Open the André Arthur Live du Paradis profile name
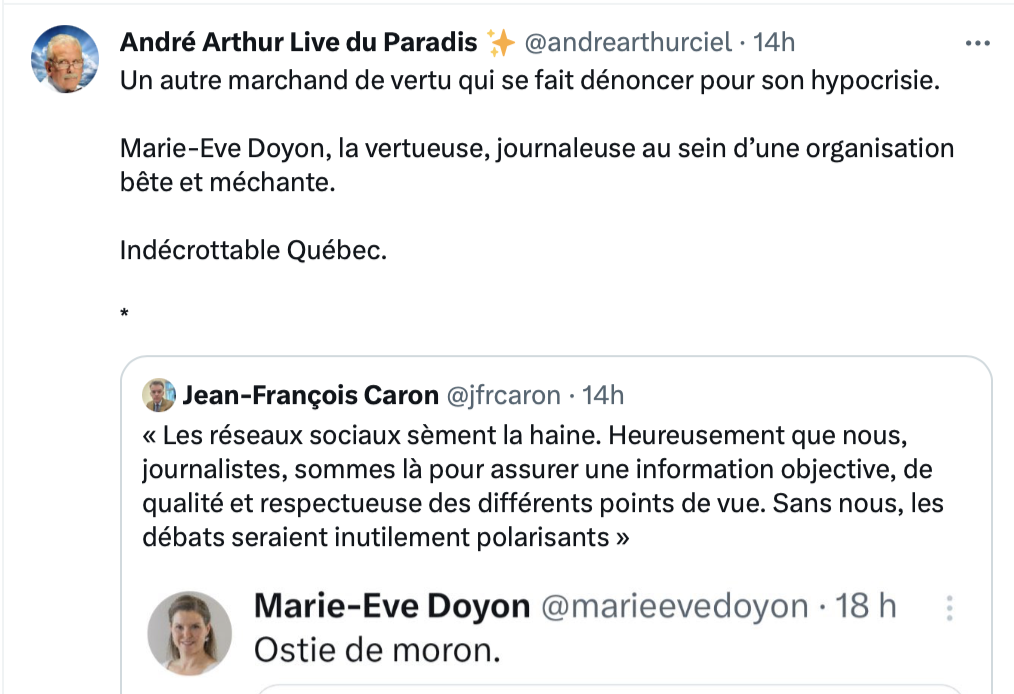 [x=298, y=43]
